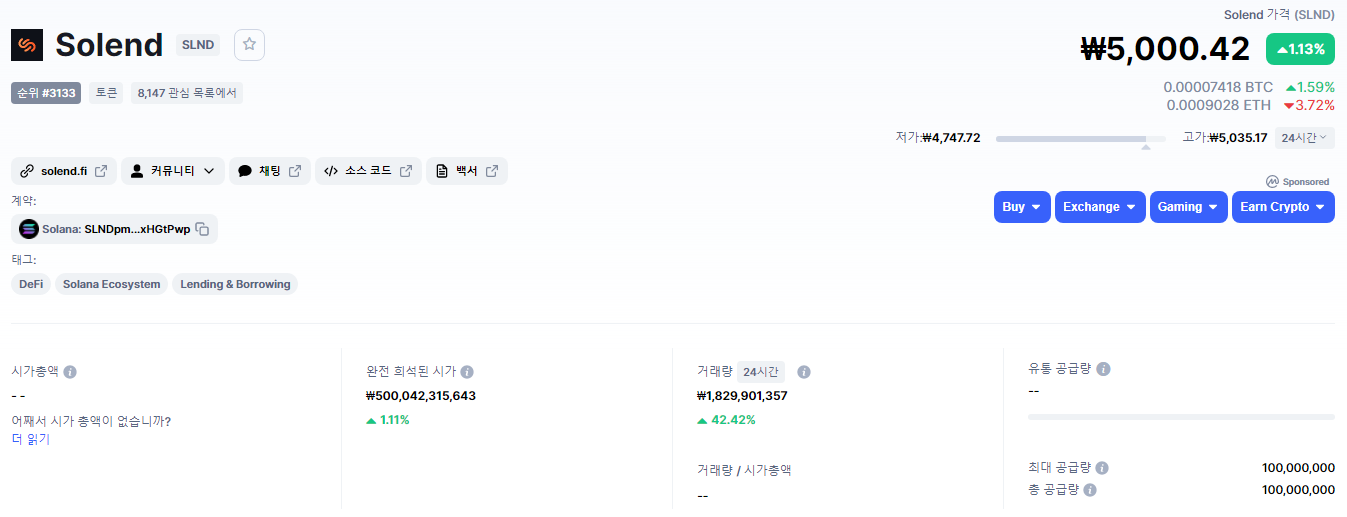The image size is (1347, 517).
Task: Click the Solend logo icon
Action: 27,45
